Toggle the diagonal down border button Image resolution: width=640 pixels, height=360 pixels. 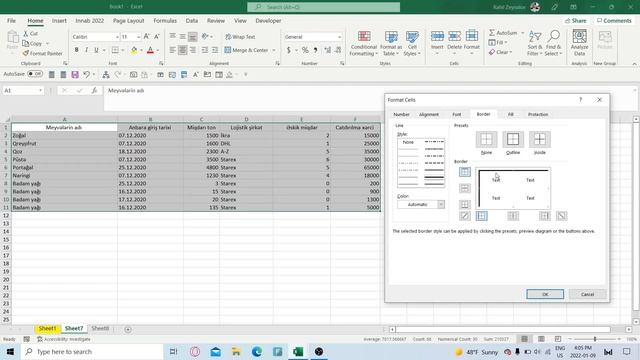562,216
